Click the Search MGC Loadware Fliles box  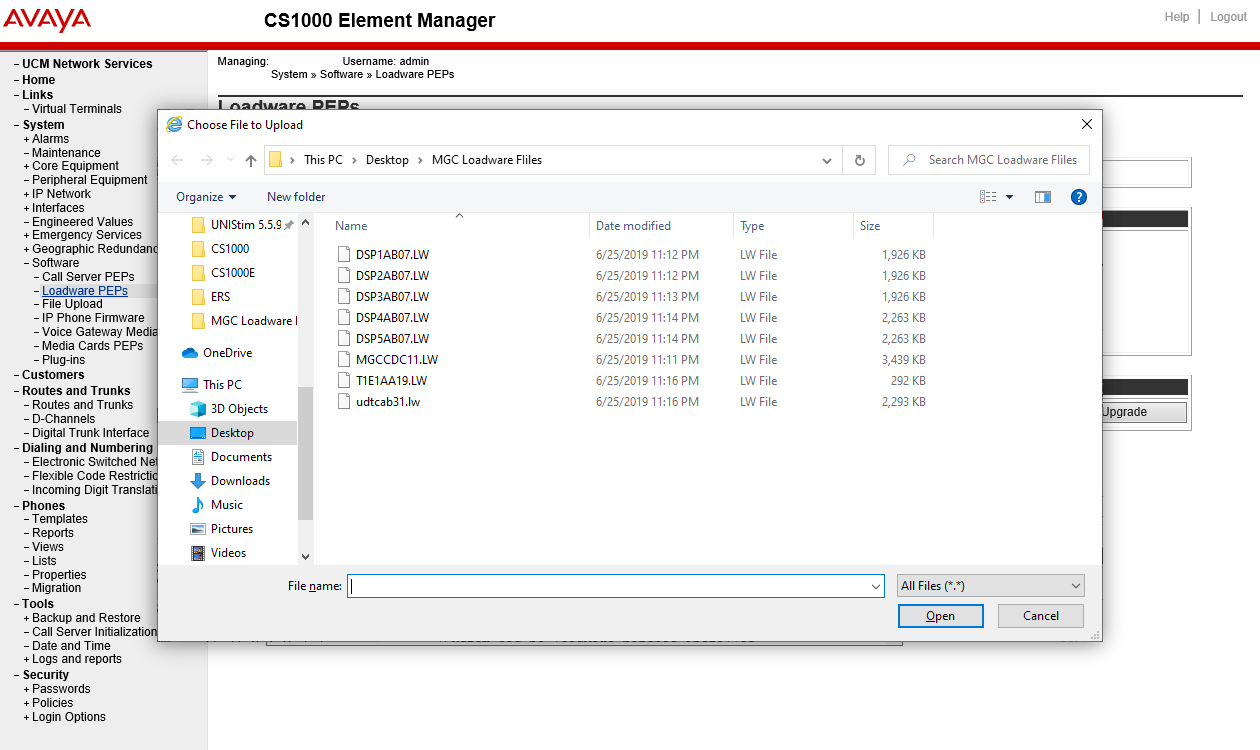989,160
